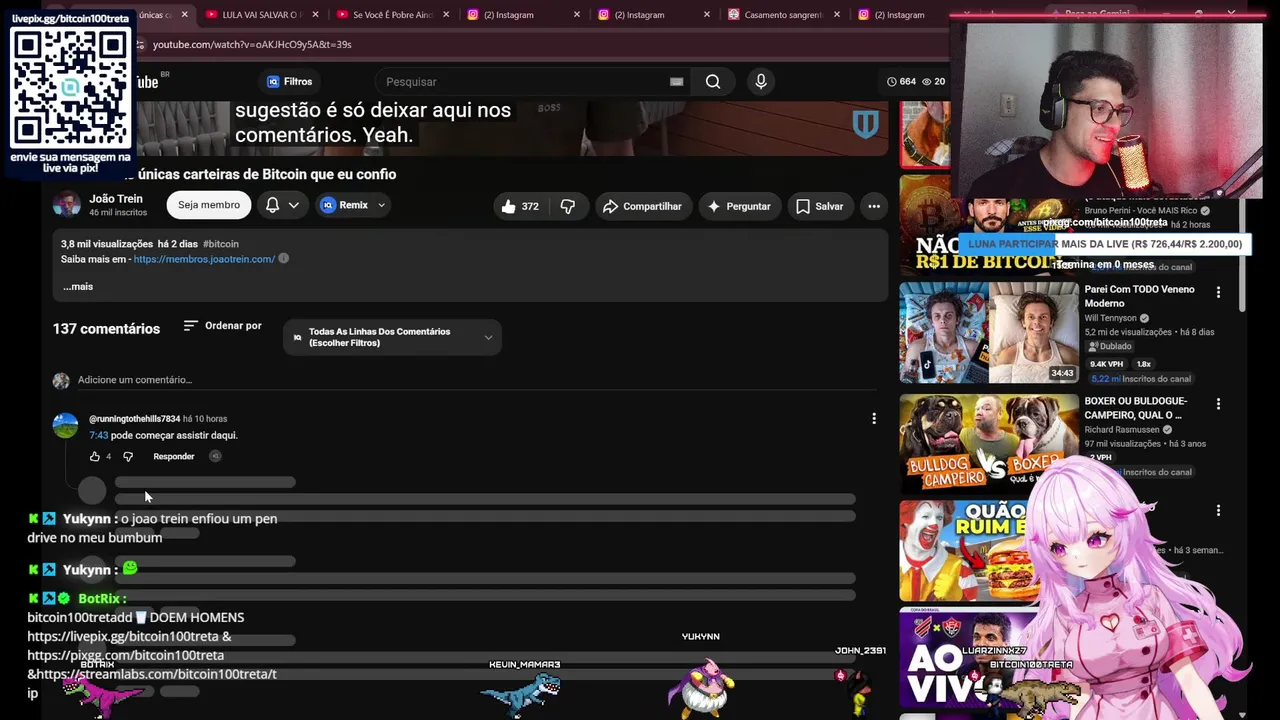This screenshot has height=720, width=1280.
Task: Open the menu for the 'Parei Com TODO Veneno Moderno' video
Action: (1218, 292)
